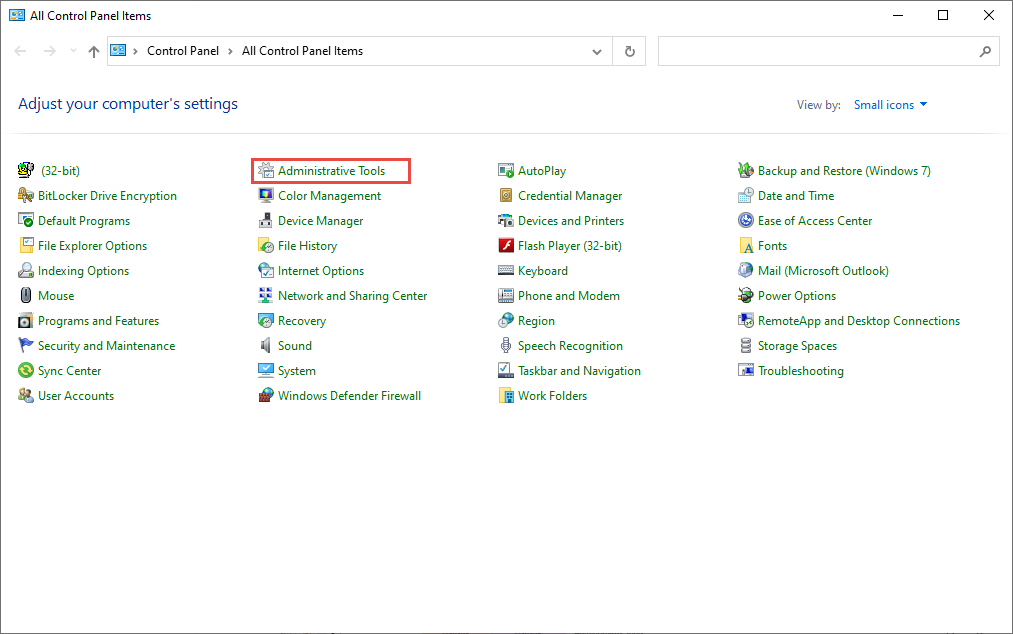This screenshot has height=634, width=1013.
Task: Open the Power Options icon
Action: 746,296
